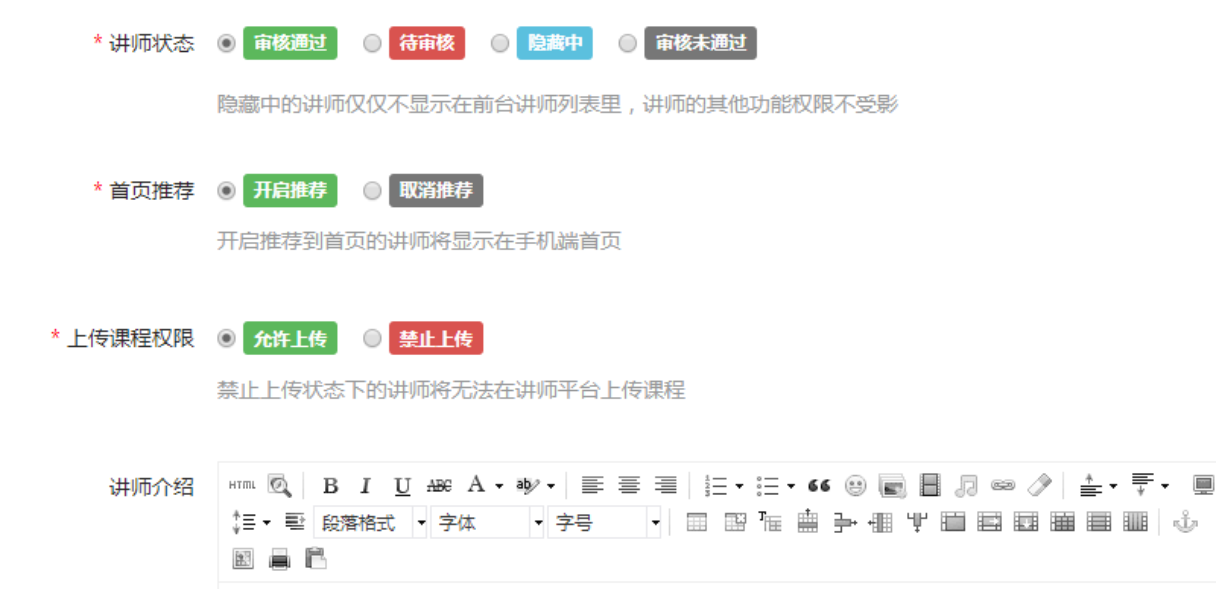Align text to the left
1216x589 pixels.
(593, 486)
